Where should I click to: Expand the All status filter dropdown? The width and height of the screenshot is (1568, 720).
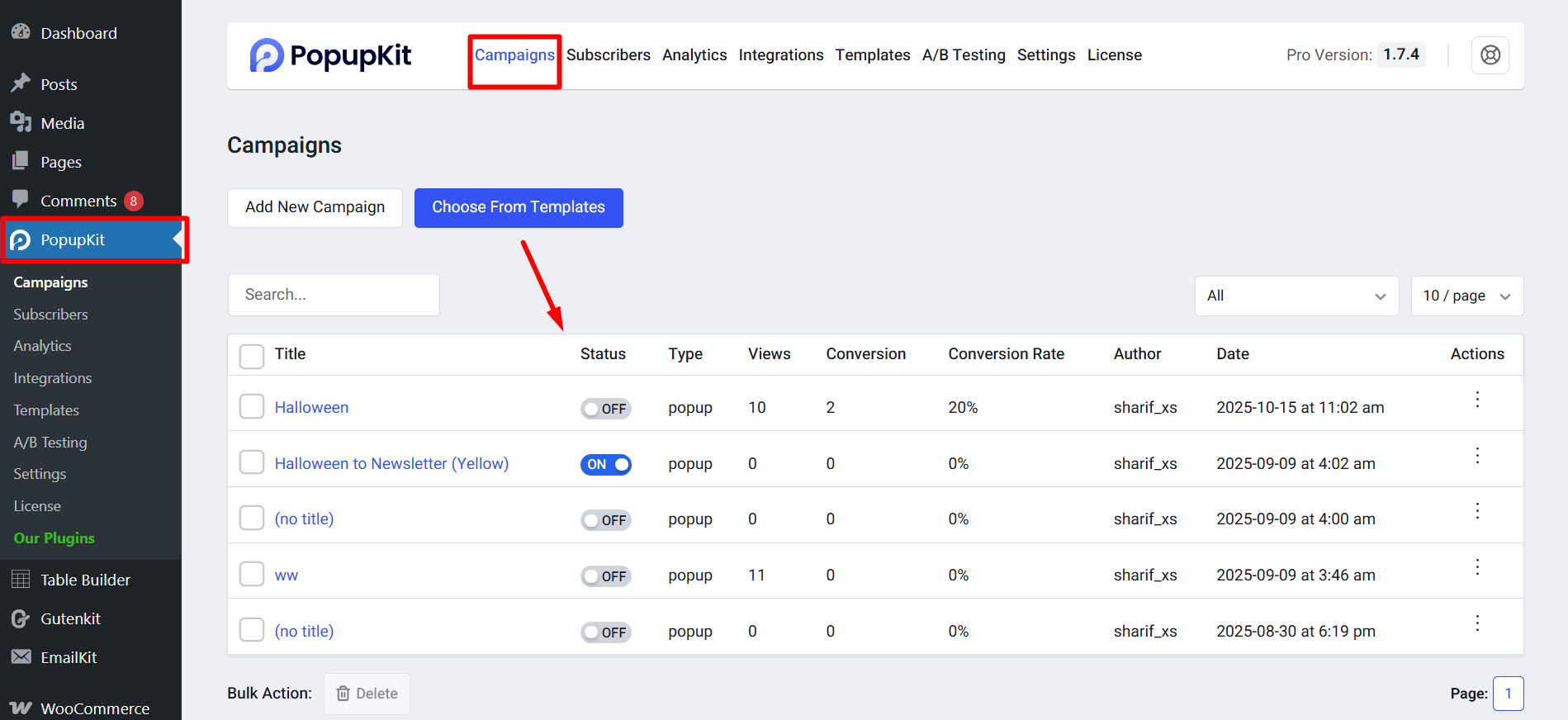tap(1296, 296)
